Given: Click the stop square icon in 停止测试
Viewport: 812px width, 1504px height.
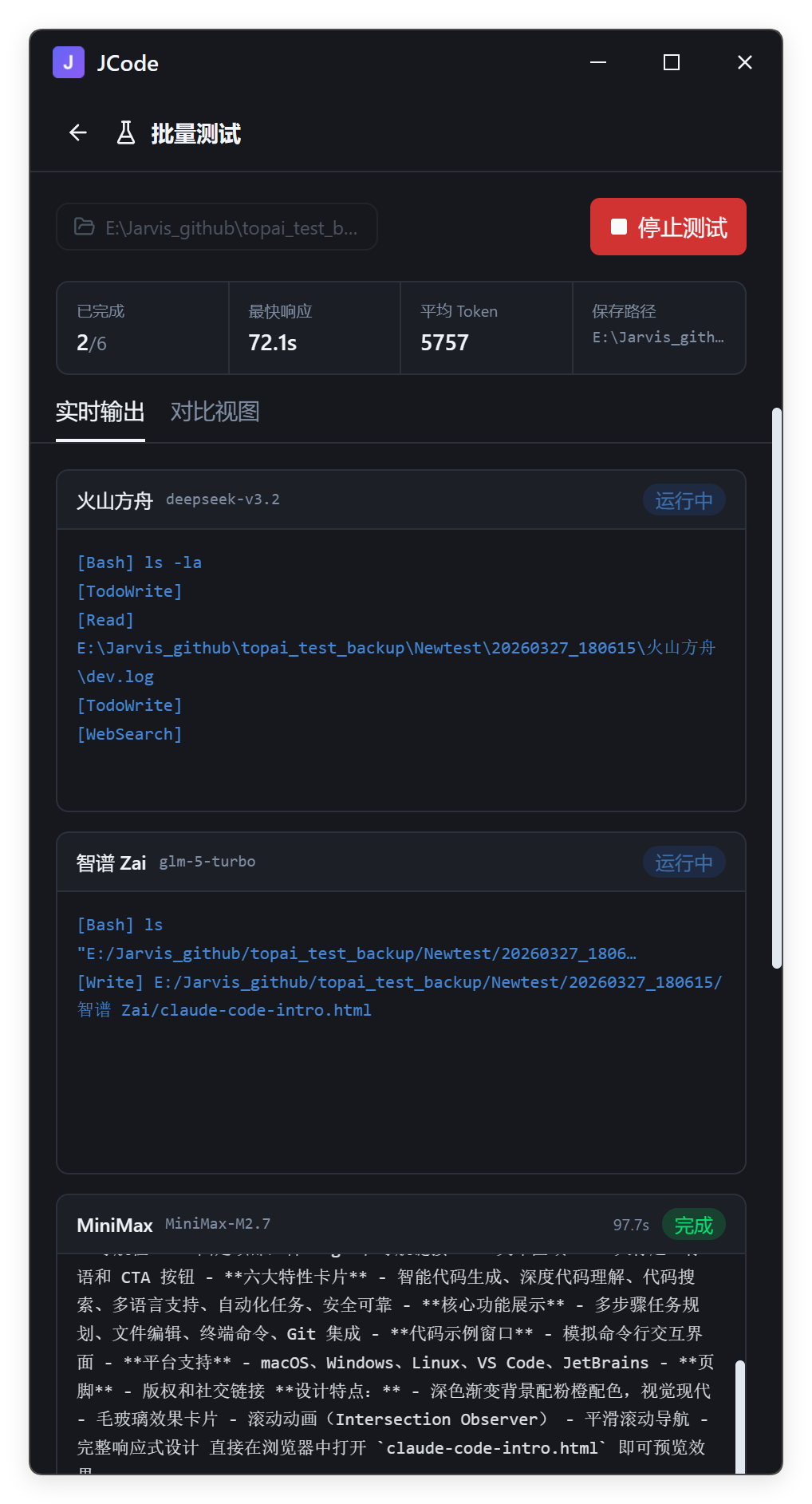Looking at the screenshot, I should (x=619, y=227).
